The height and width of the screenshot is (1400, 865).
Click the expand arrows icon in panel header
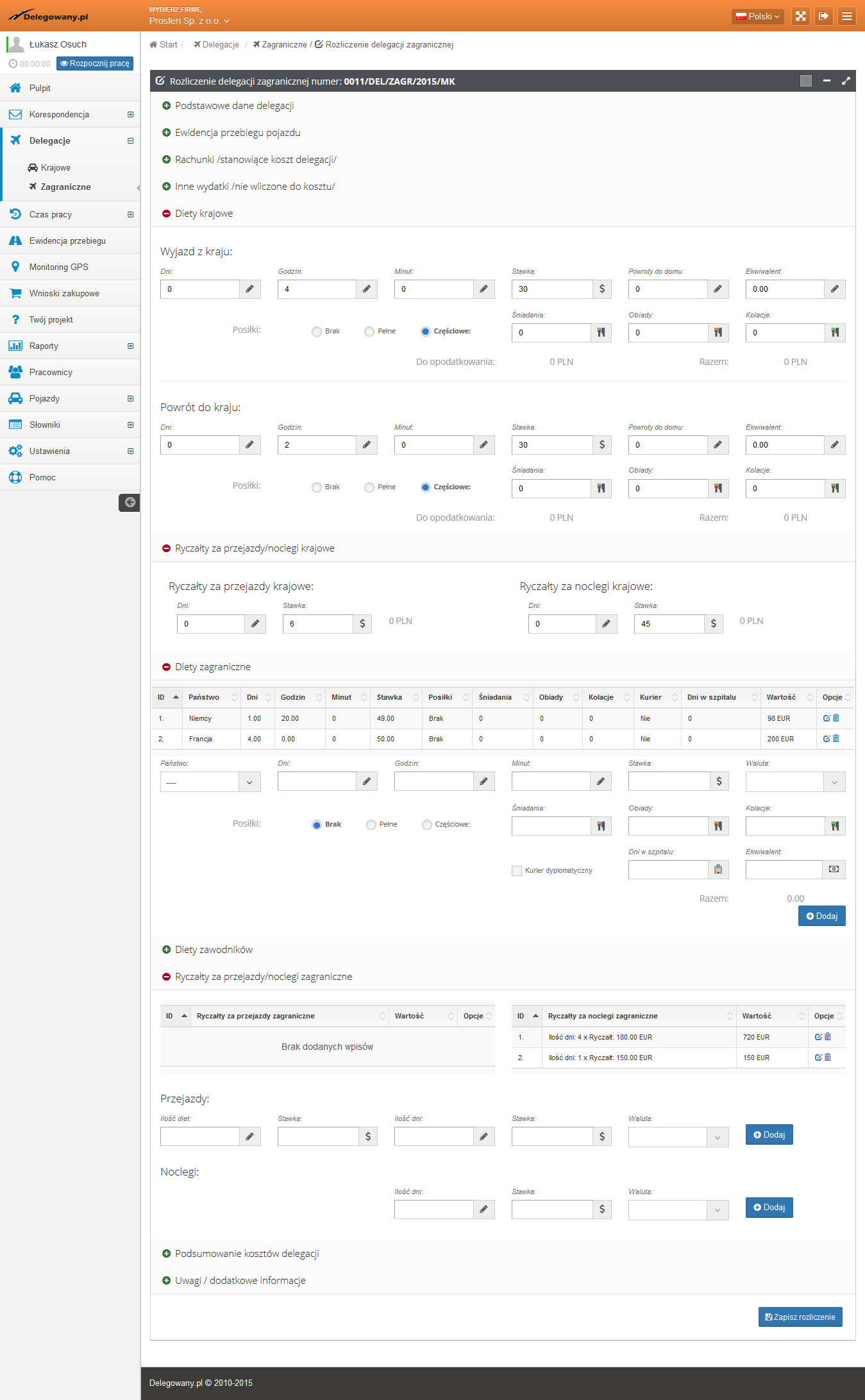pyautogui.click(x=846, y=81)
